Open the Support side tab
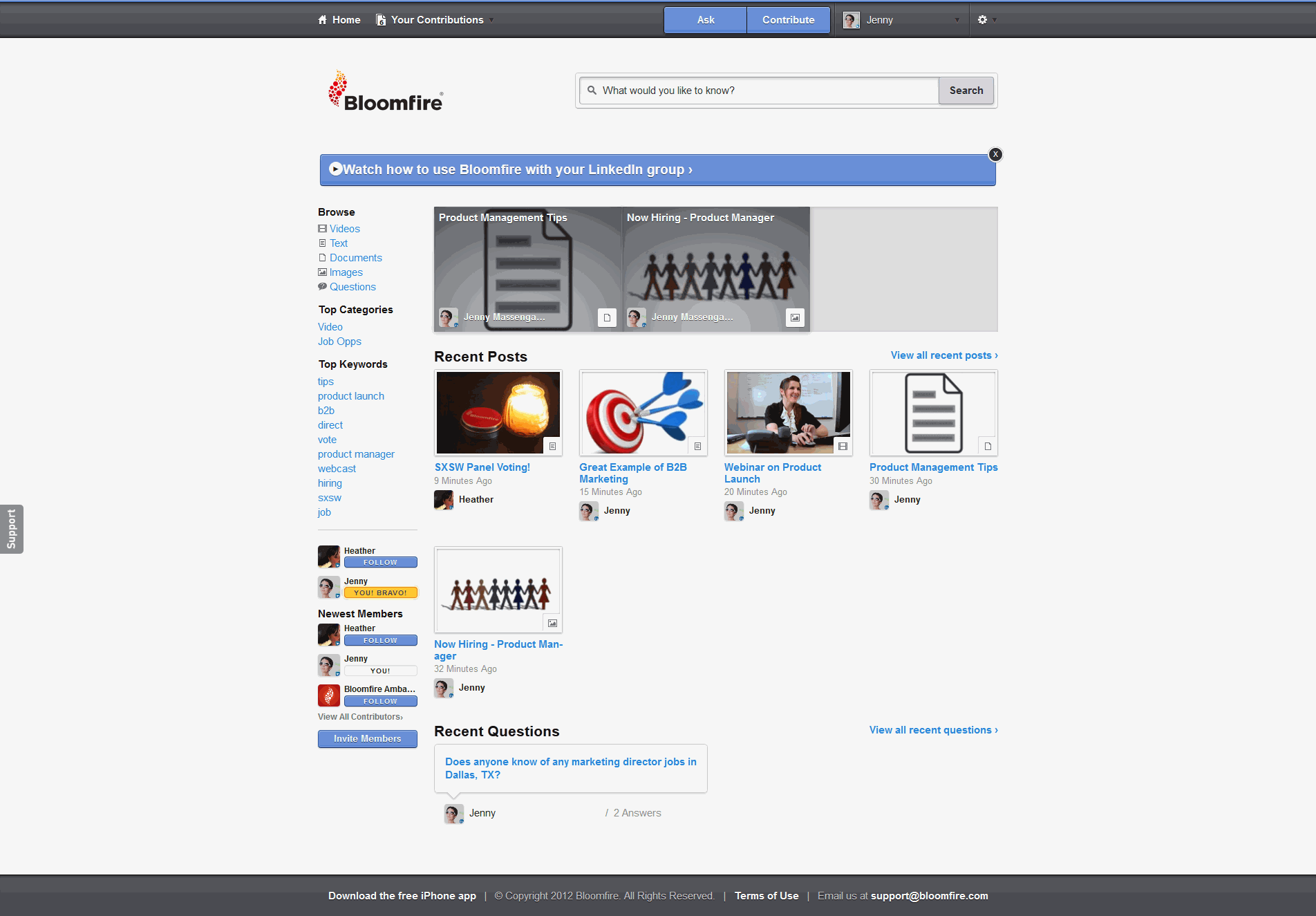The image size is (1316, 916). (x=12, y=529)
